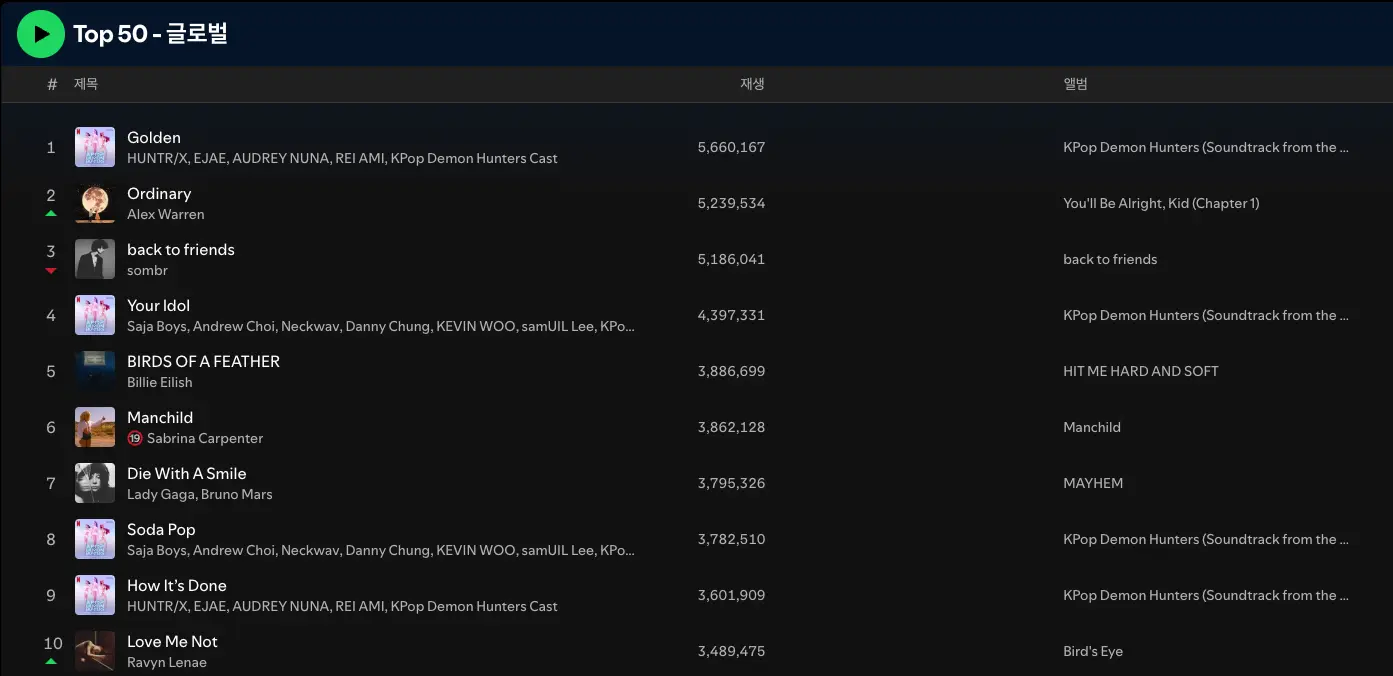Open the Your Idol song title
The width and height of the screenshot is (1393, 676).
[158, 305]
